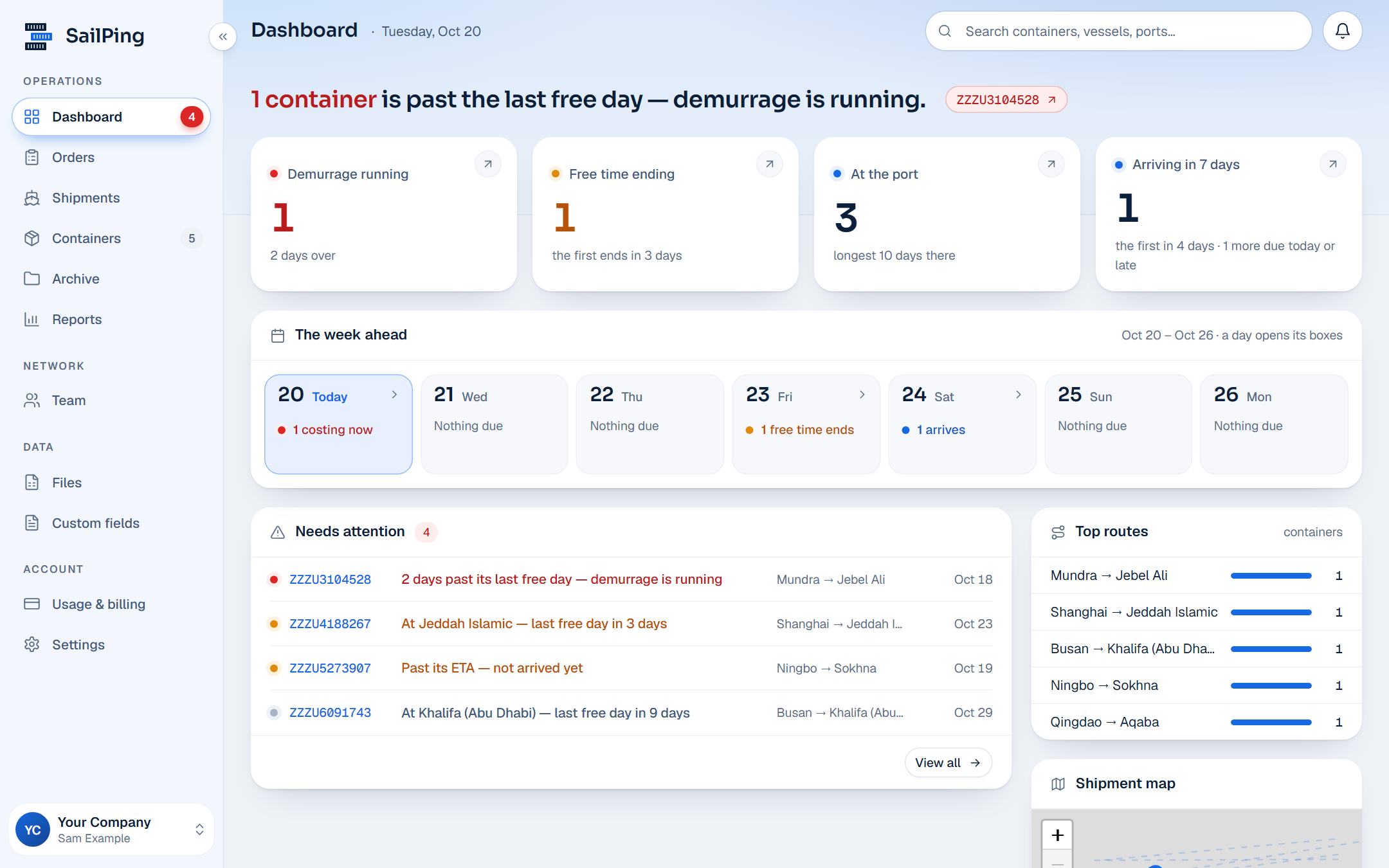The width and height of the screenshot is (1389, 868).
Task: Open container ZZZU5273907 link
Action: click(330, 668)
